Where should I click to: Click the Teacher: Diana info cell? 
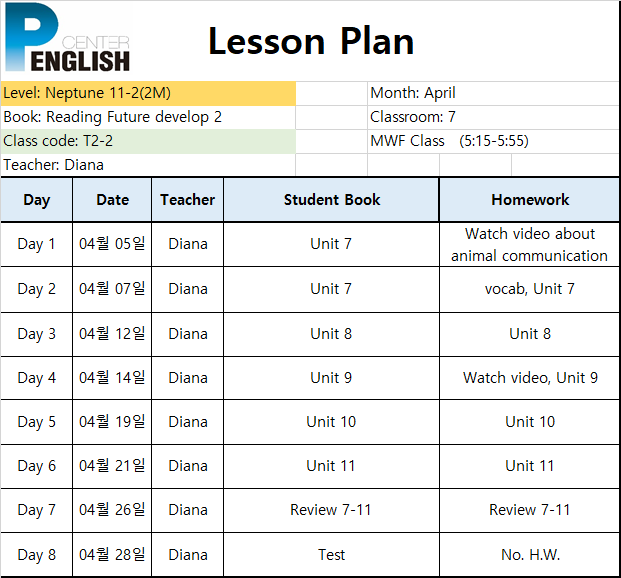pos(148,165)
